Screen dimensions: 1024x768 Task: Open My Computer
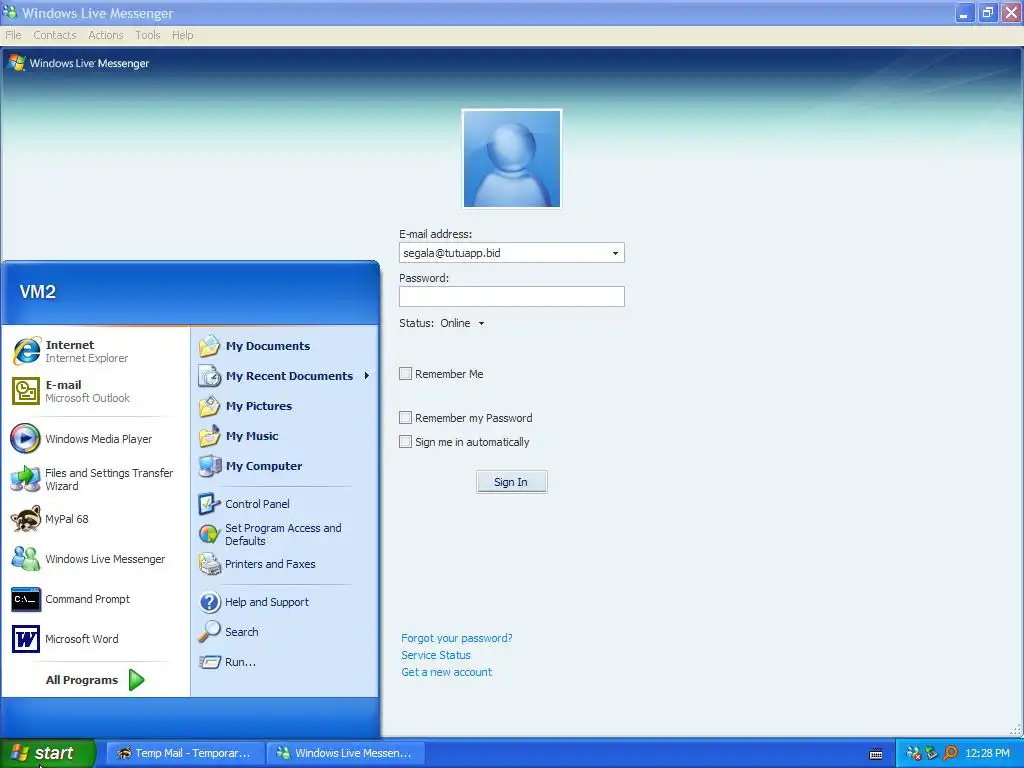coord(251,466)
